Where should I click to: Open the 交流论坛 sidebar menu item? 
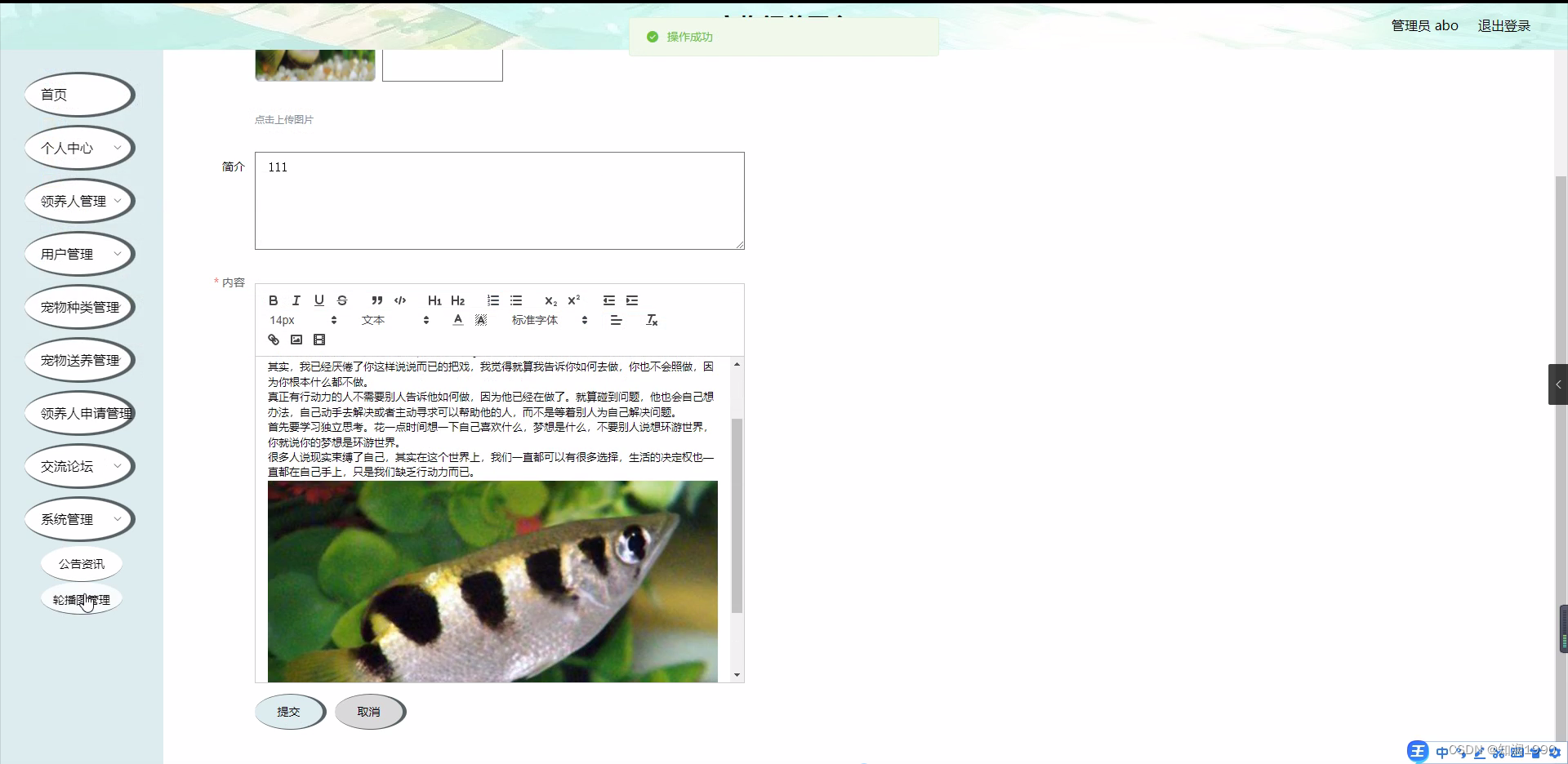(x=79, y=465)
